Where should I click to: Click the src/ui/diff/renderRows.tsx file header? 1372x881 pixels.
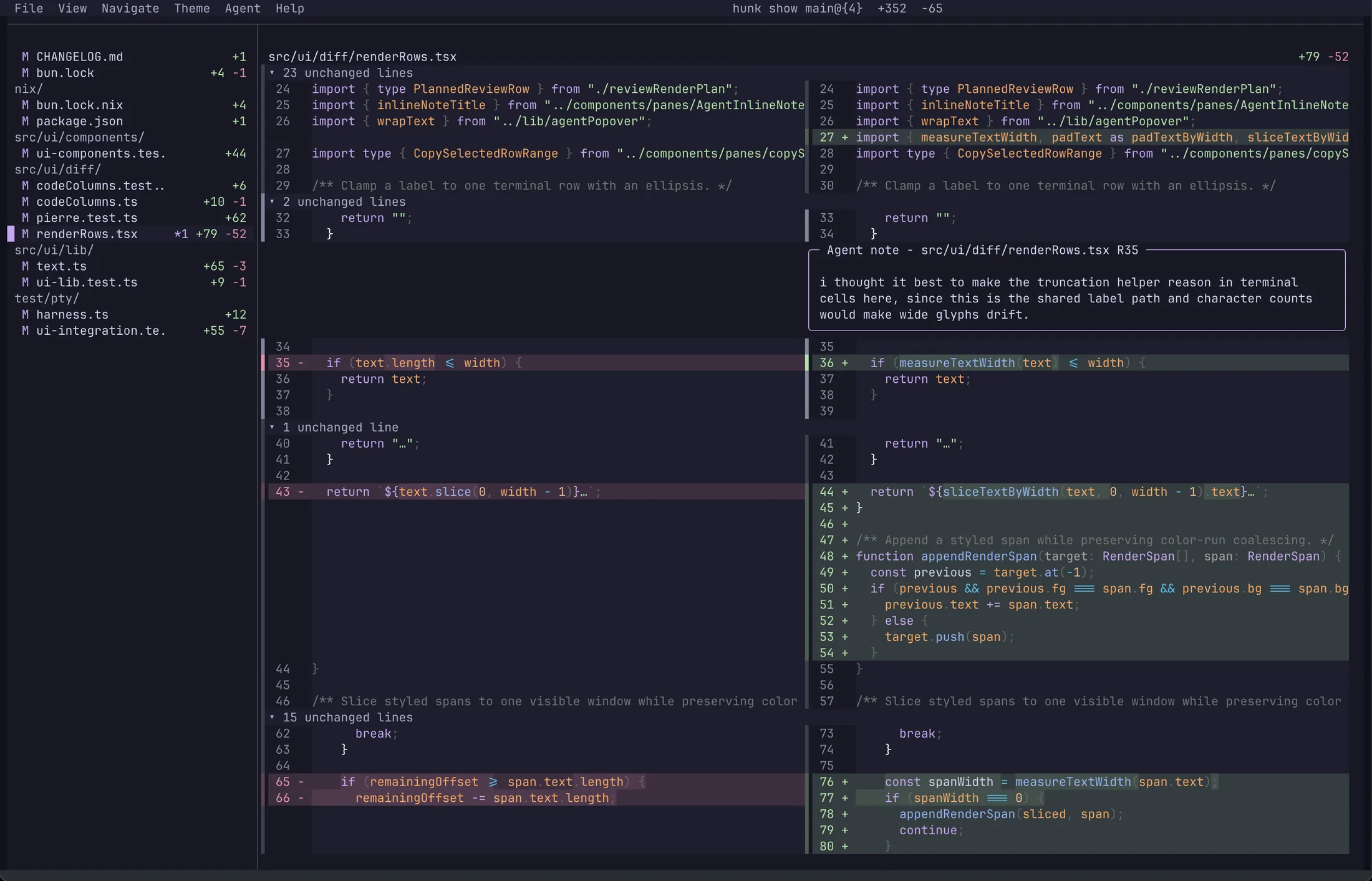coord(362,57)
